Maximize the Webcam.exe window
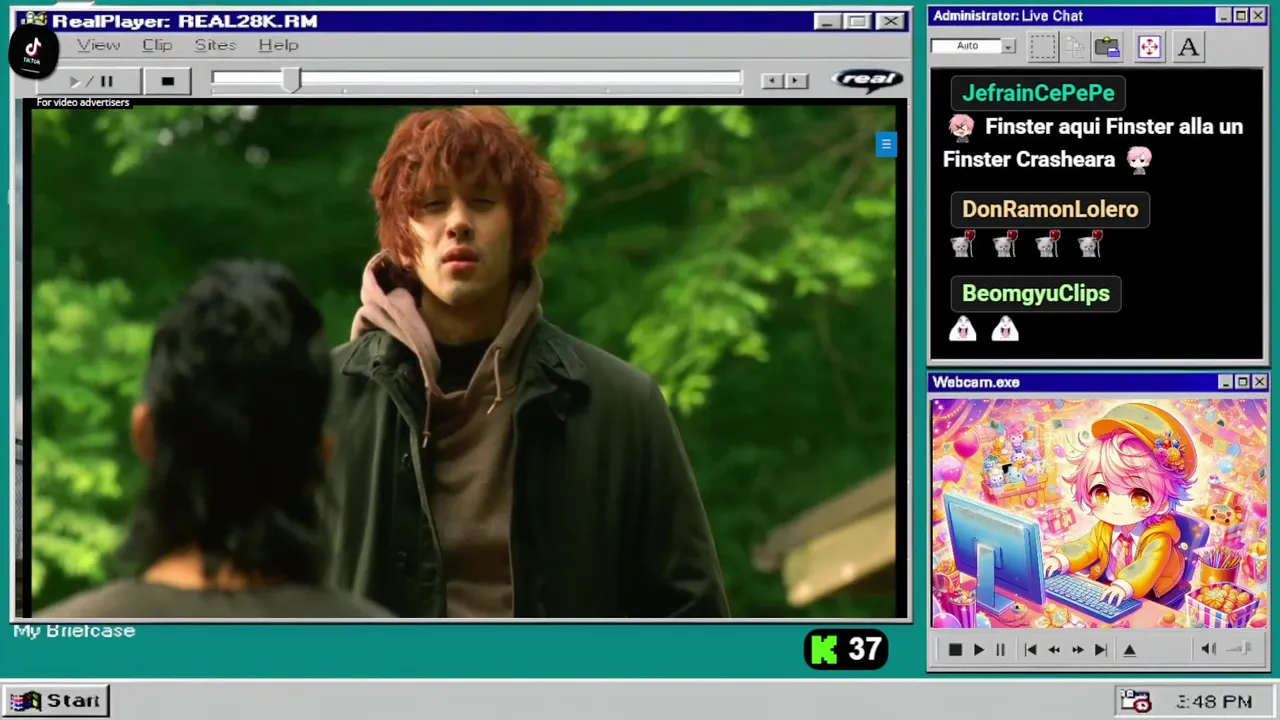The height and width of the screenshot is (720, 1280). (x=1242, y=382)
